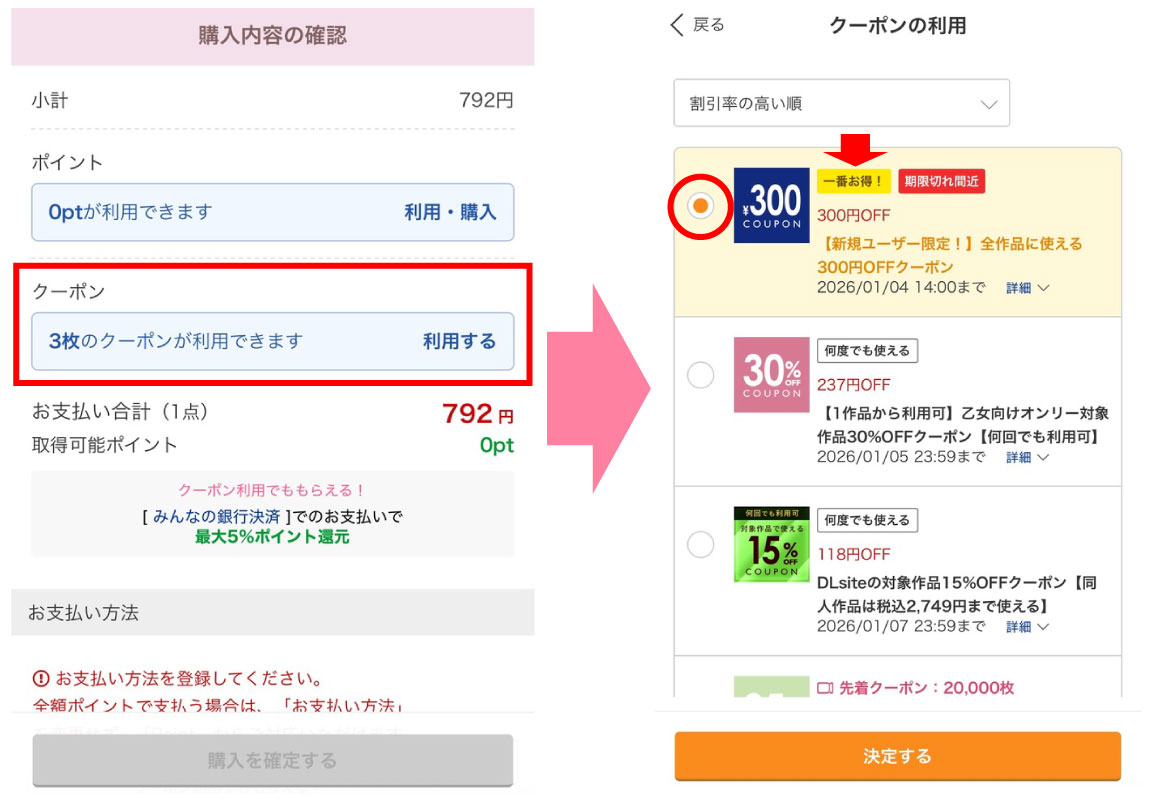Click the 300 yen coupon image
Screen dimensions: 1150x800
pos(771,205)
